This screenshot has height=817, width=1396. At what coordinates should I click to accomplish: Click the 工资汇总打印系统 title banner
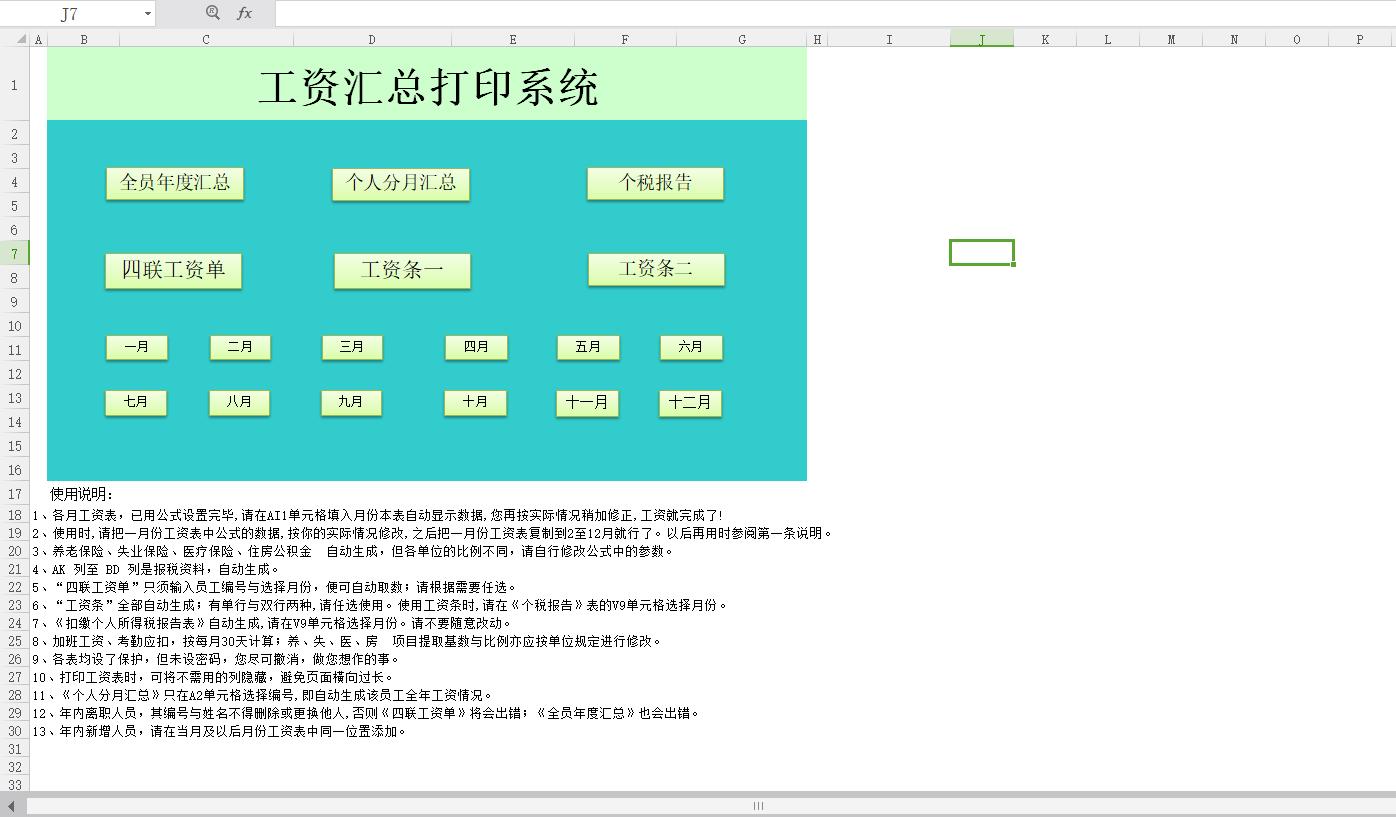coord(430,86)
